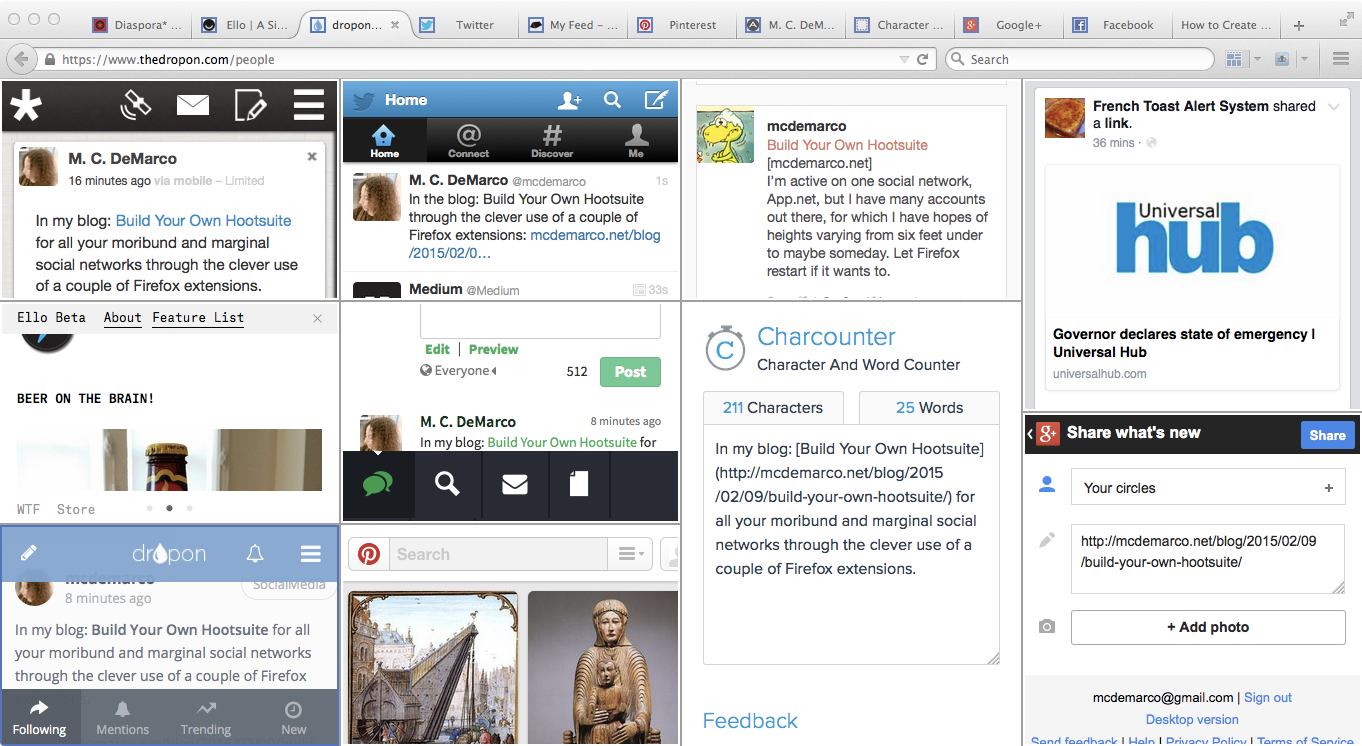Open dropon notification bell
Screen dimensions: 1362x746
tap(255, 553)
